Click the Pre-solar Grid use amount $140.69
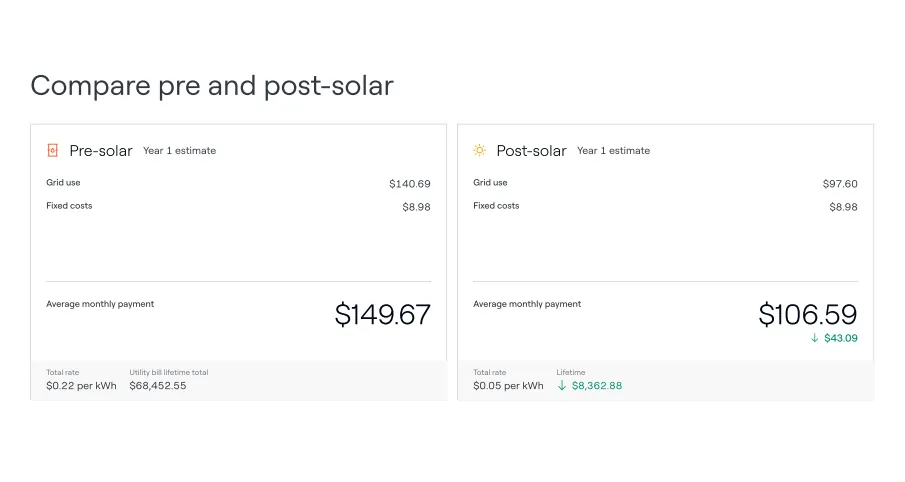This screenshot has height=482, width=905. [x=410, y=184]
